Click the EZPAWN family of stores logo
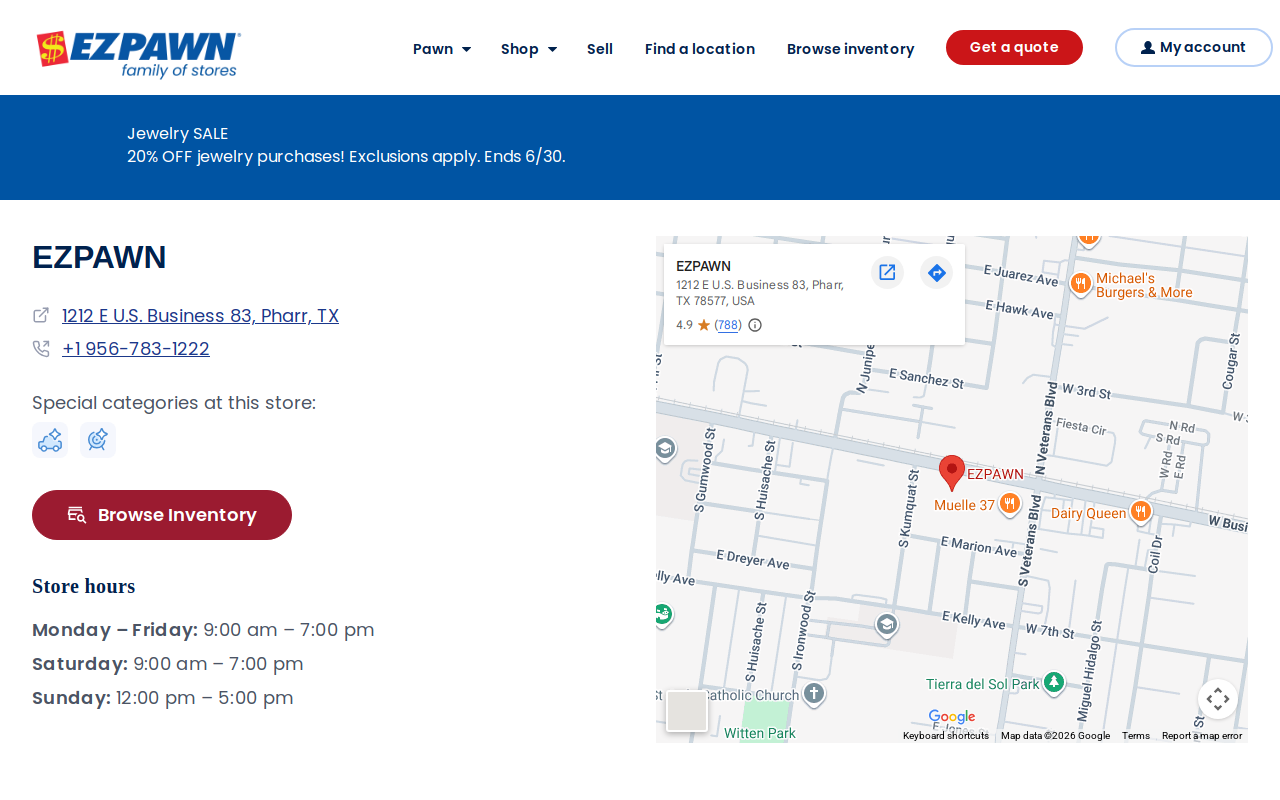 click(x=138, y=53)
